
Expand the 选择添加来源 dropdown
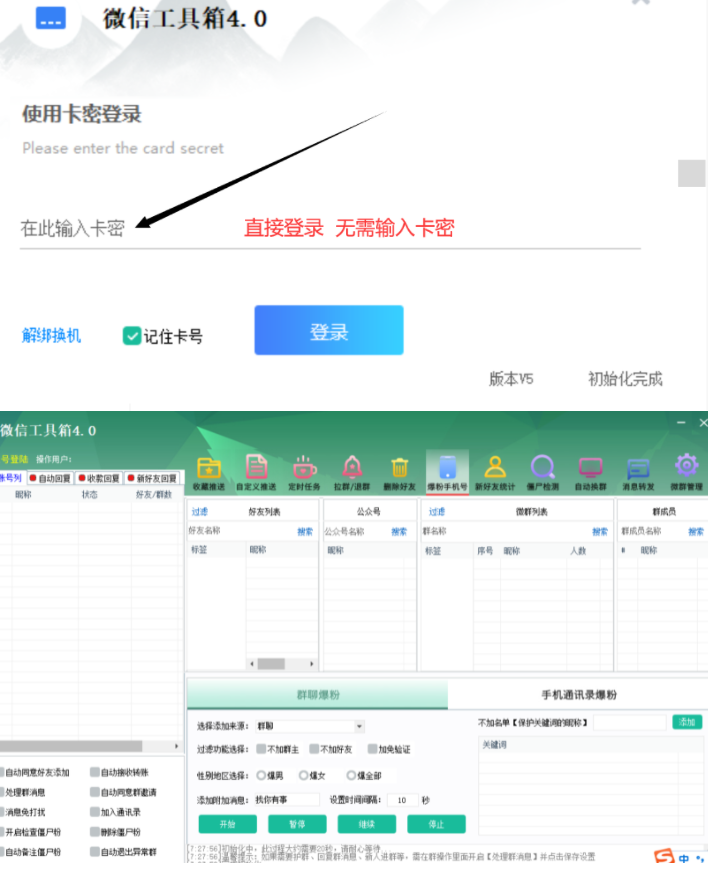(359, 726)
